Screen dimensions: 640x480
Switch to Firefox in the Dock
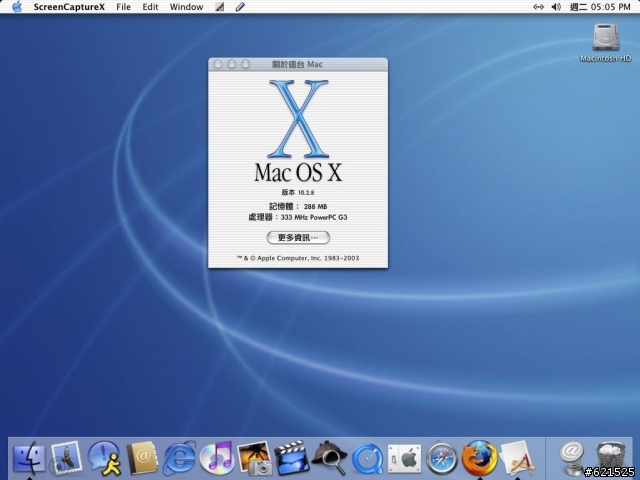click(479, 458)
